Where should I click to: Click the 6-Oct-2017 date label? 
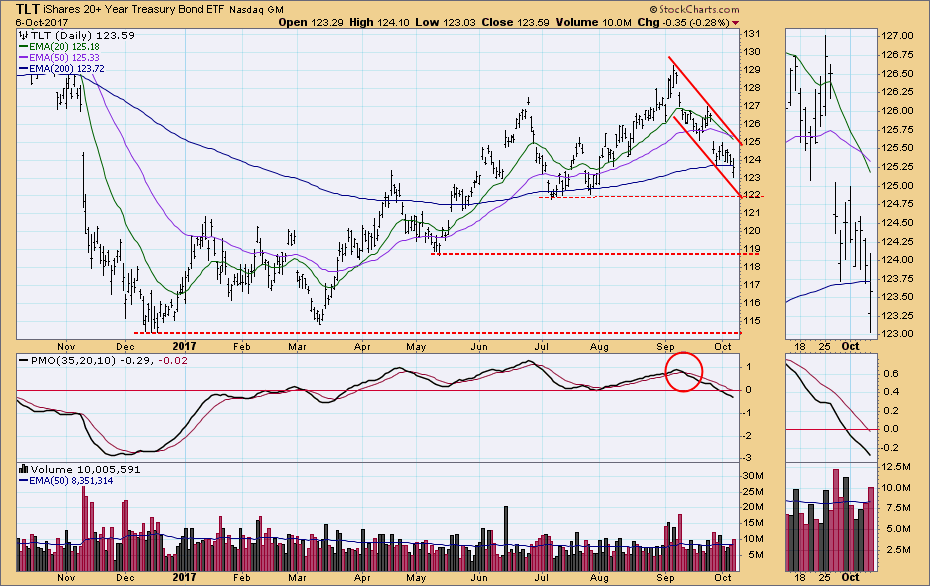click(42, 23)
